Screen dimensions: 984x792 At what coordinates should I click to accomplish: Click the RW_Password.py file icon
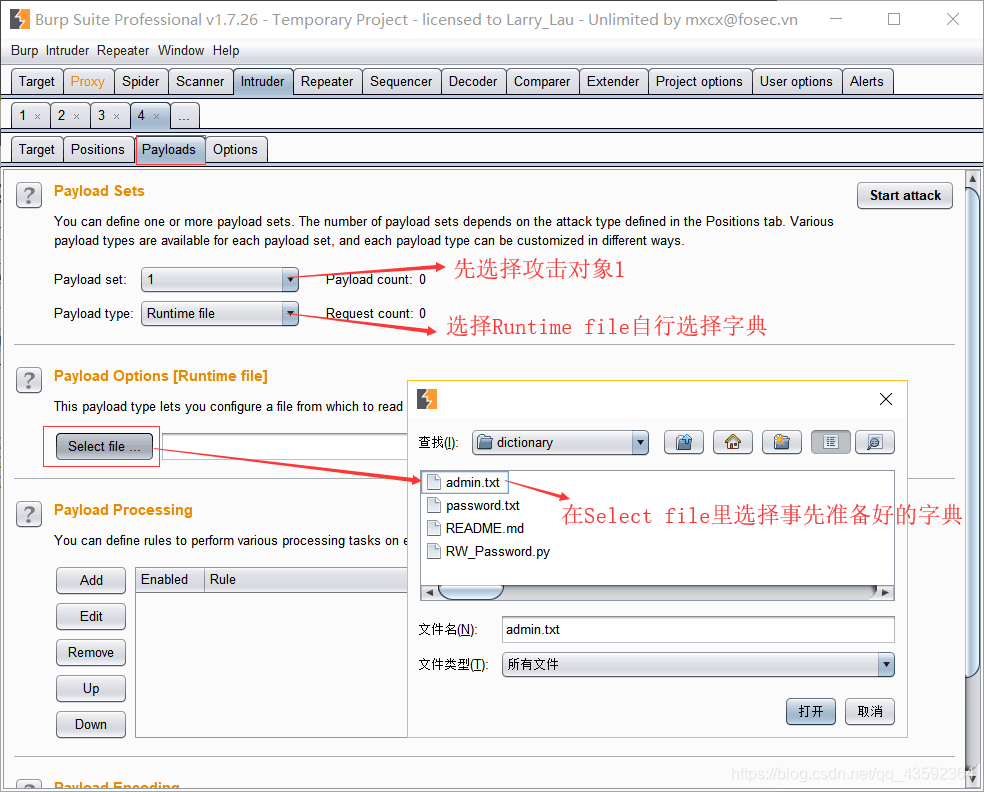coord(434,551)
